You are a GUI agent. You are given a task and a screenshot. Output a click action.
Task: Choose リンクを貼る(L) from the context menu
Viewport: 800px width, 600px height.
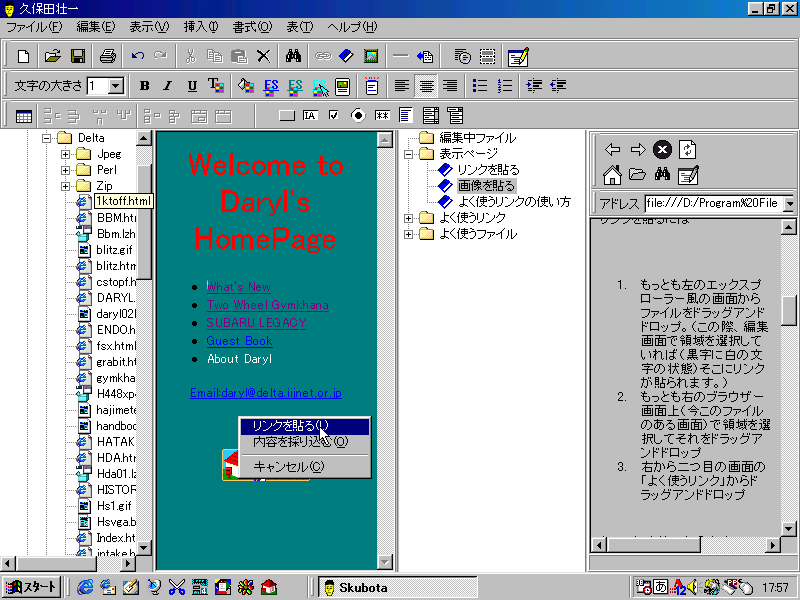click(x=305, y=426)
